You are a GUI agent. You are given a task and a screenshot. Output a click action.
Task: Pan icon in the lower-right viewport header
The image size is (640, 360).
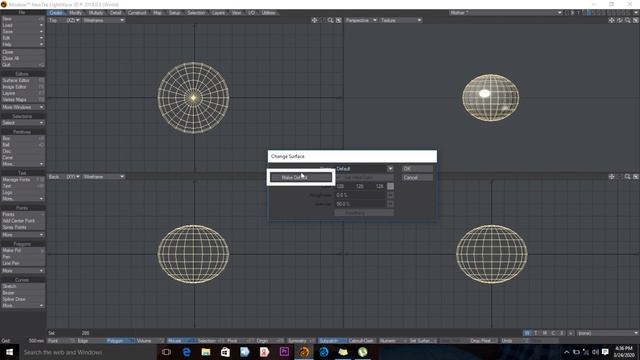611,177
